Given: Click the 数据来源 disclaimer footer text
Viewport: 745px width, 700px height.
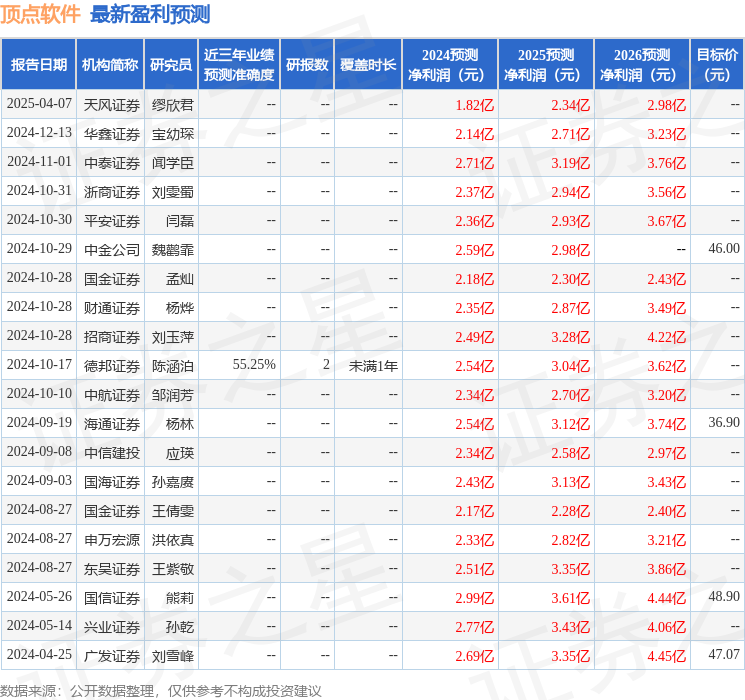Looking at the screenshot, I should [161, 690].
